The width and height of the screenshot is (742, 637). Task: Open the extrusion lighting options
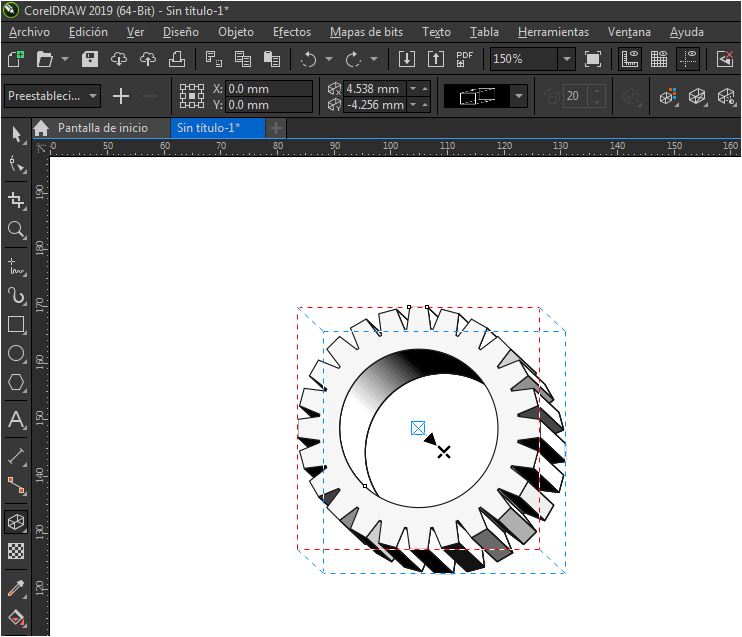tap(726, 97)
